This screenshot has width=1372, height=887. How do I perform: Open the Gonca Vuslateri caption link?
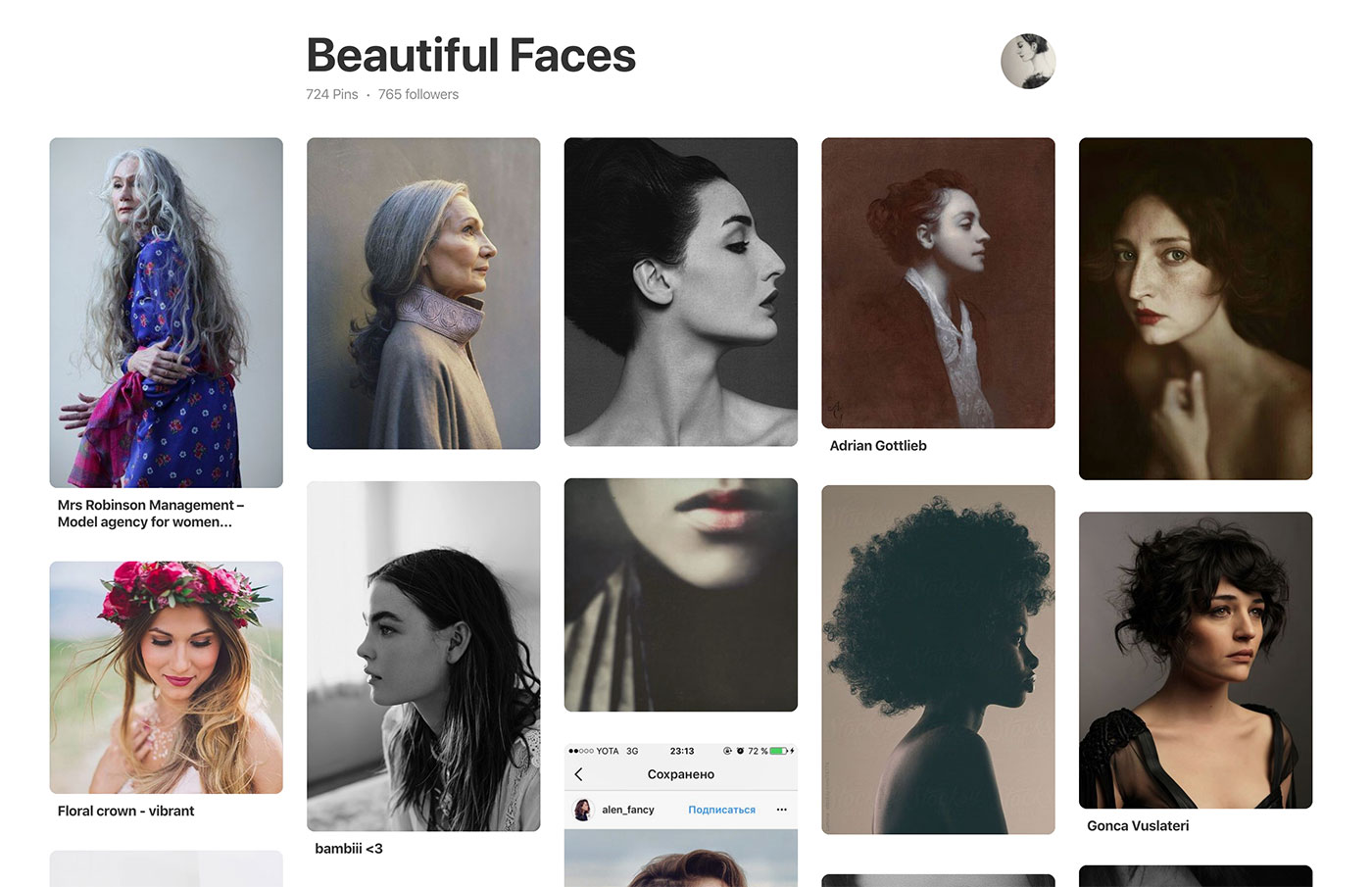[1137, 826]
